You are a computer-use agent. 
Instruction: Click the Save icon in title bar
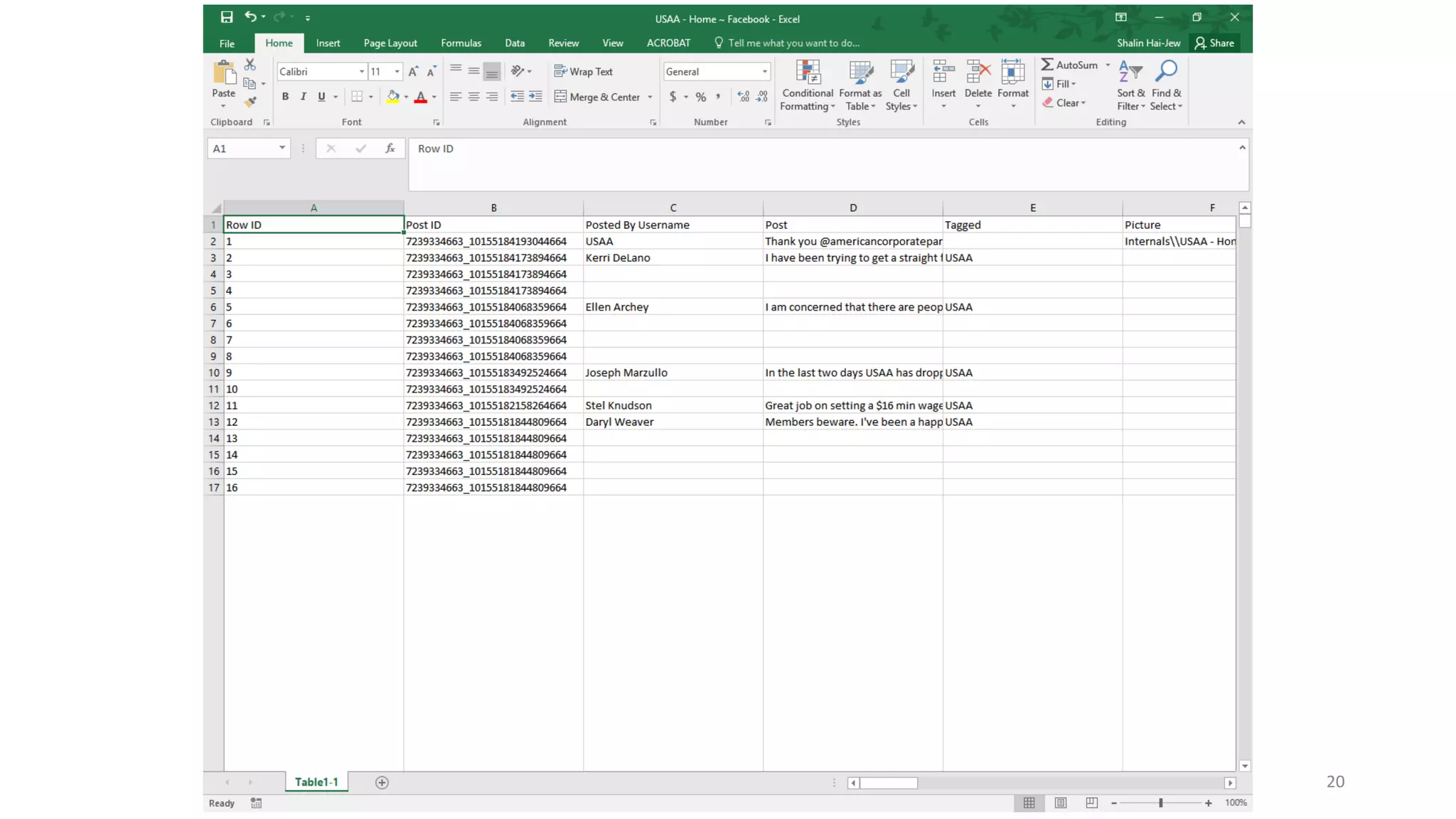[226, 17]
